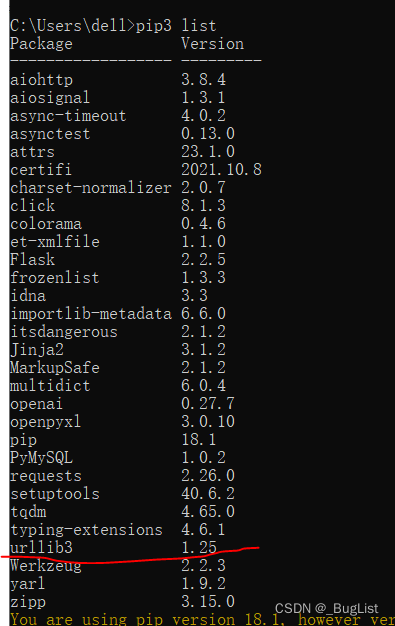Click the zipp version 3.15.0
Image resolution: width=395 pixels, height=626 pixels.
click(x=208, y=602)
